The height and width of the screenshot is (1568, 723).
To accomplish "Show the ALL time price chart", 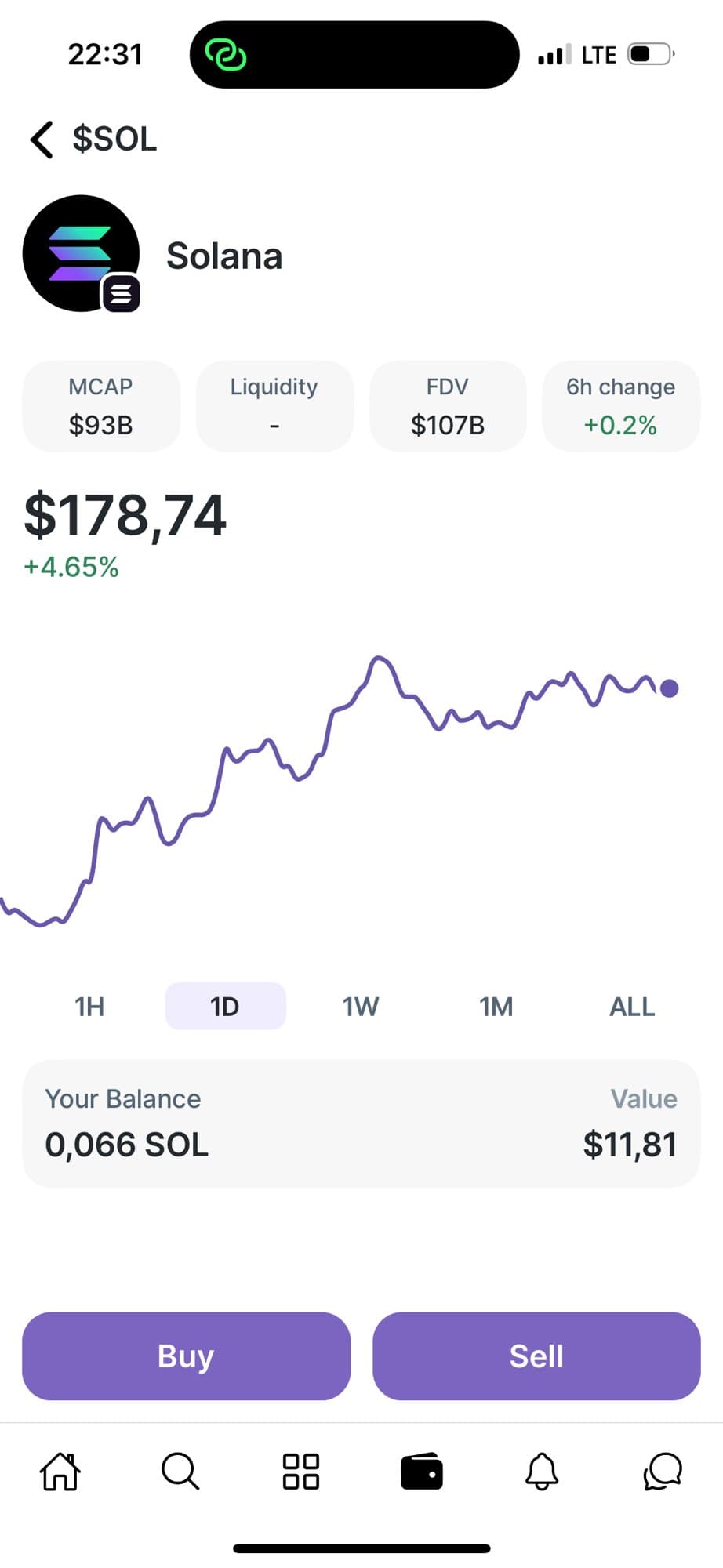I will coord(632,1007).
